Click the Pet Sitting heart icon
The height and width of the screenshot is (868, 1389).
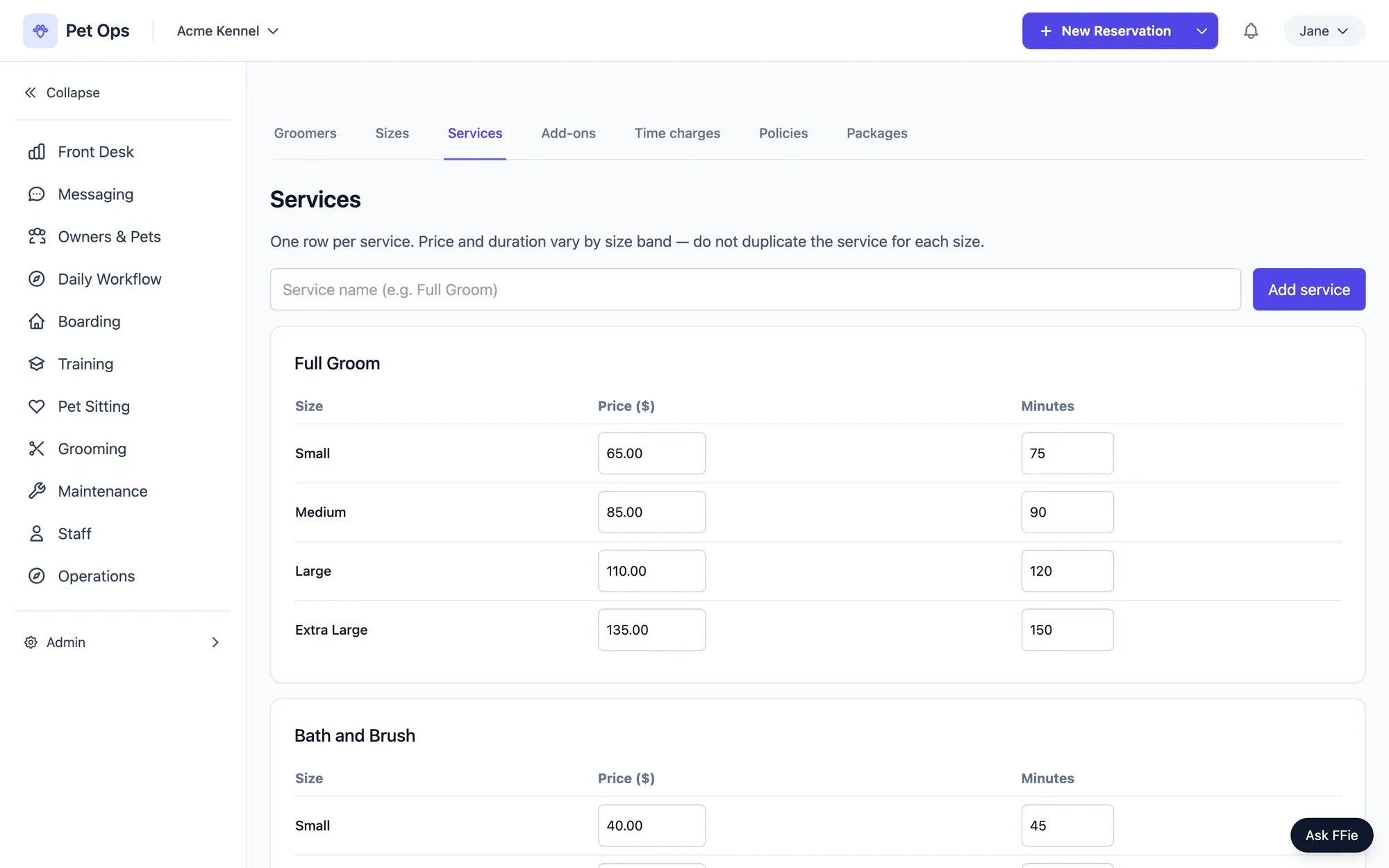(x=37, y=406)
